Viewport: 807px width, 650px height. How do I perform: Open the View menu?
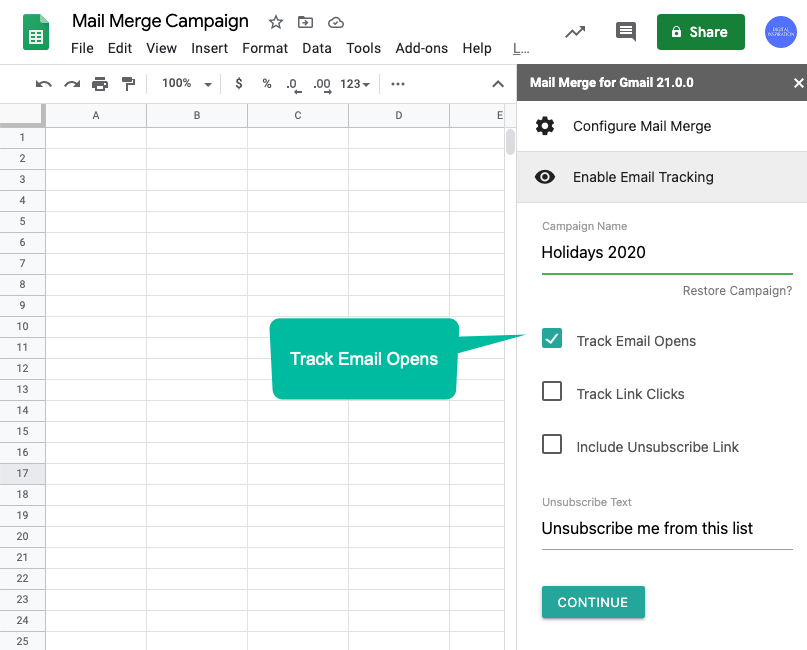coord(161,48)
